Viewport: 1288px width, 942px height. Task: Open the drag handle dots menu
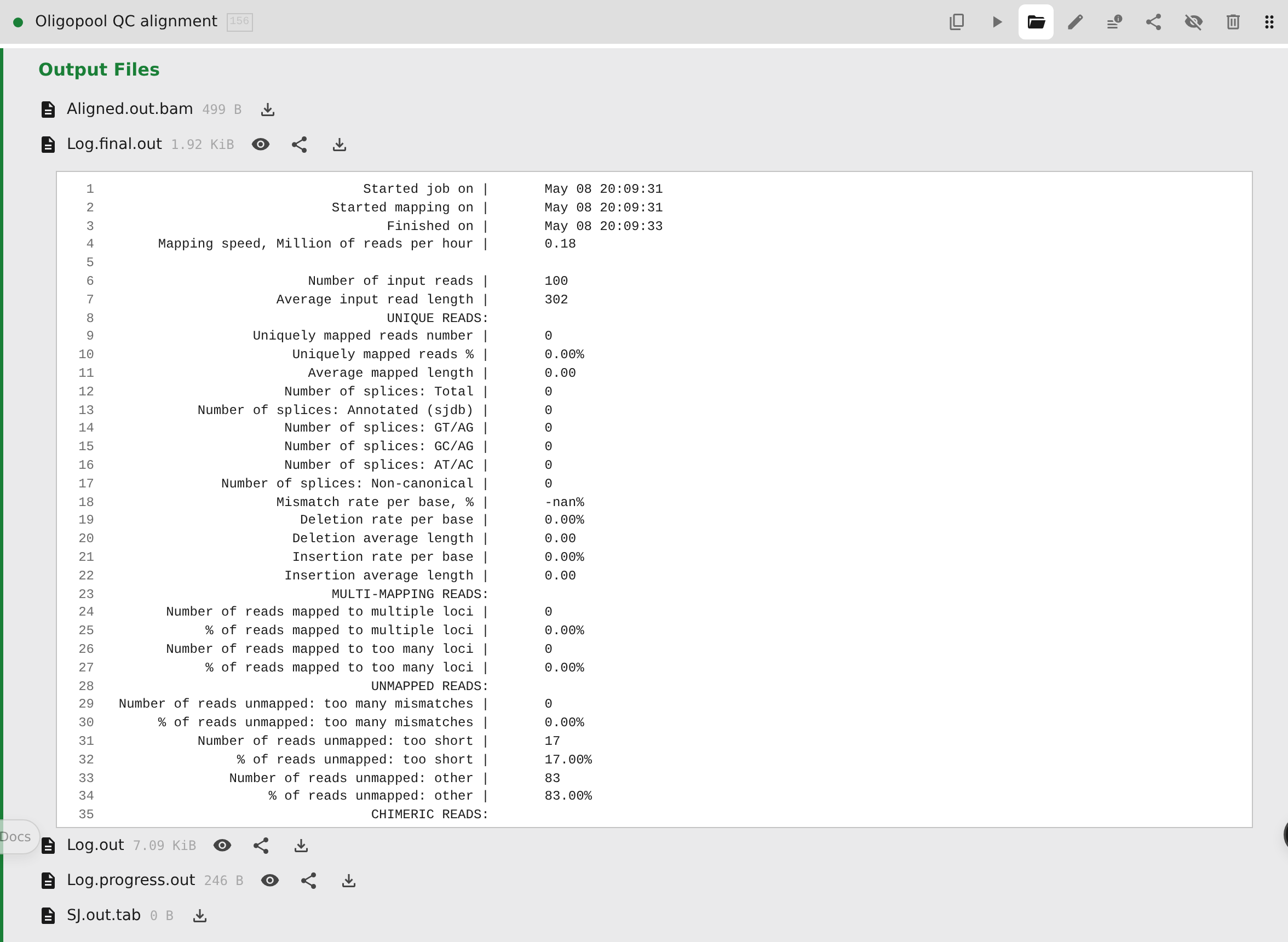point(1269,22)
